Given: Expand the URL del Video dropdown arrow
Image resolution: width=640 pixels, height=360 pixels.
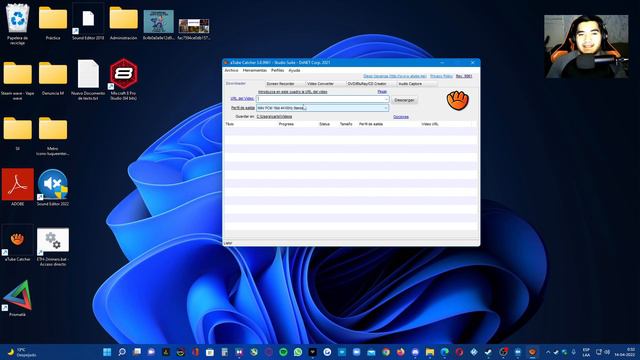Looking at the screenshot, I should (x=386, y=99).
